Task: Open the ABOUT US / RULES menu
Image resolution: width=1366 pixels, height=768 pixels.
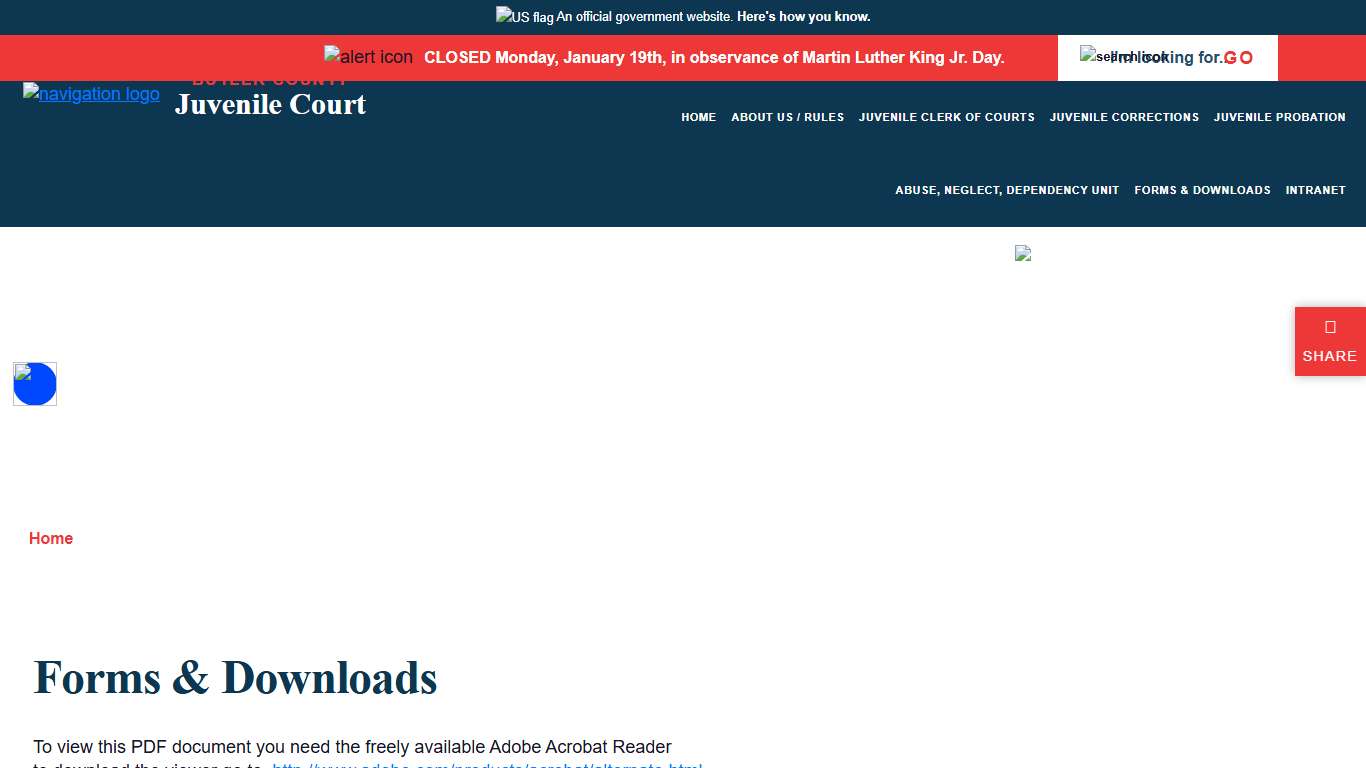Action: (787, 117)
